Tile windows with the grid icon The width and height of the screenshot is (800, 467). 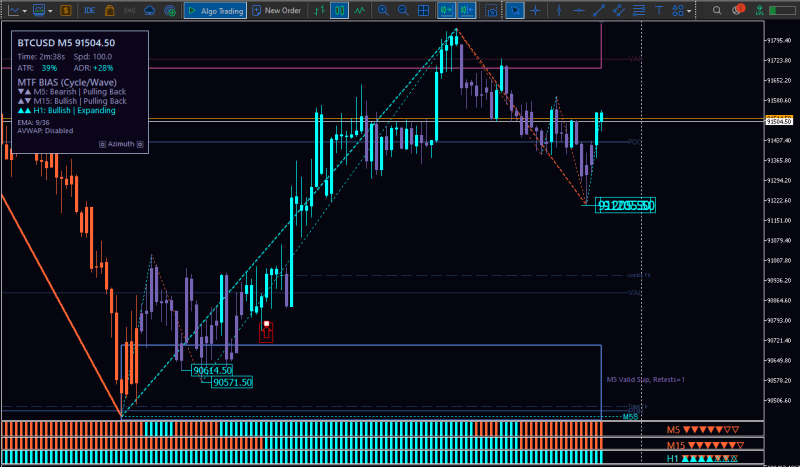(423, 10)
